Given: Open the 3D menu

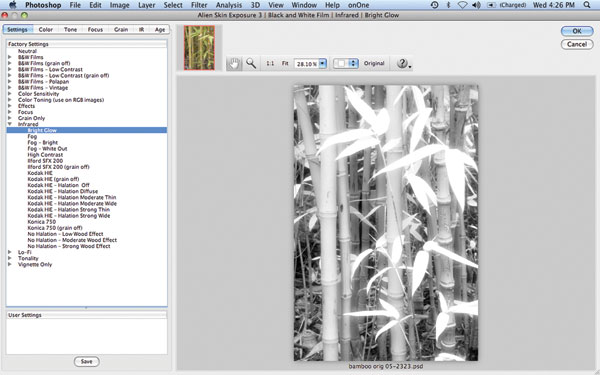Looking at the screenshot, I should point(255,5).
